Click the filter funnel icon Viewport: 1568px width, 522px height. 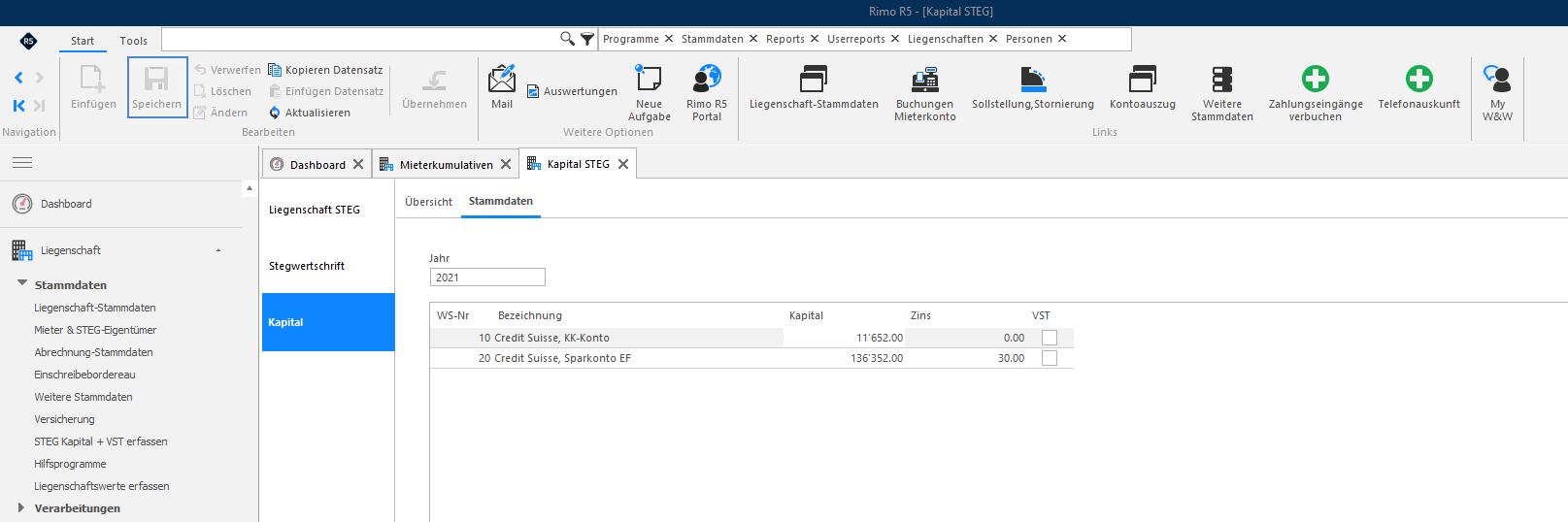[587, 39]
